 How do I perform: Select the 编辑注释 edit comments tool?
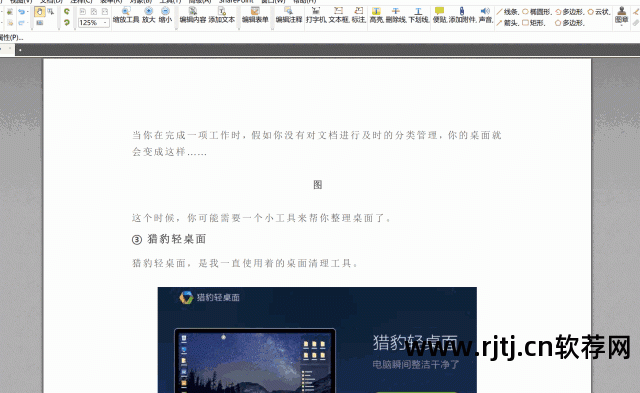[289, 15]
